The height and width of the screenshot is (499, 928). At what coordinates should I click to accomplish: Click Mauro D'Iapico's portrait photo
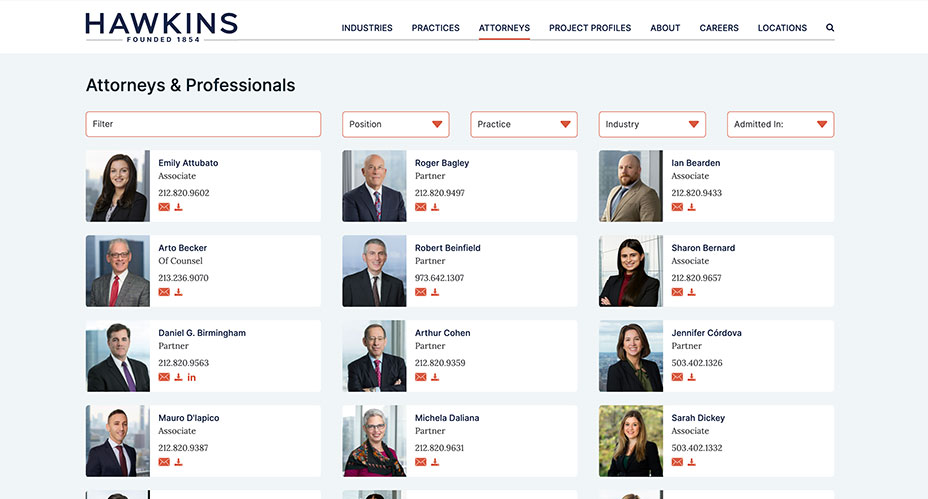(118, 441)
